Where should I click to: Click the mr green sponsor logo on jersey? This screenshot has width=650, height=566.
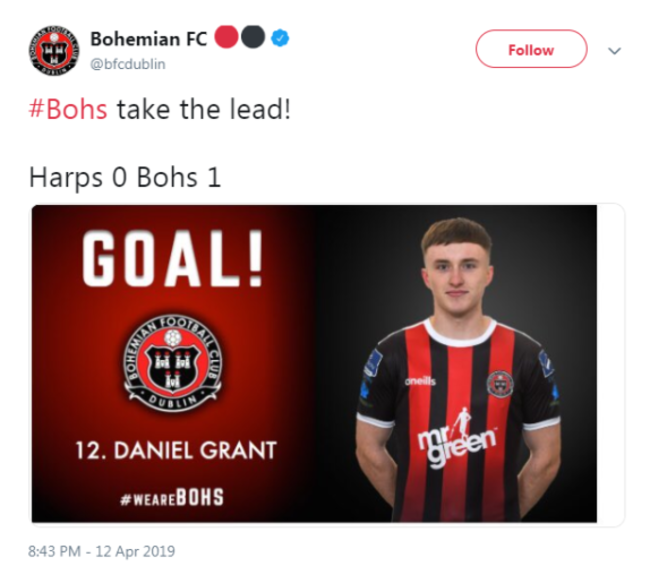[457, 439]
